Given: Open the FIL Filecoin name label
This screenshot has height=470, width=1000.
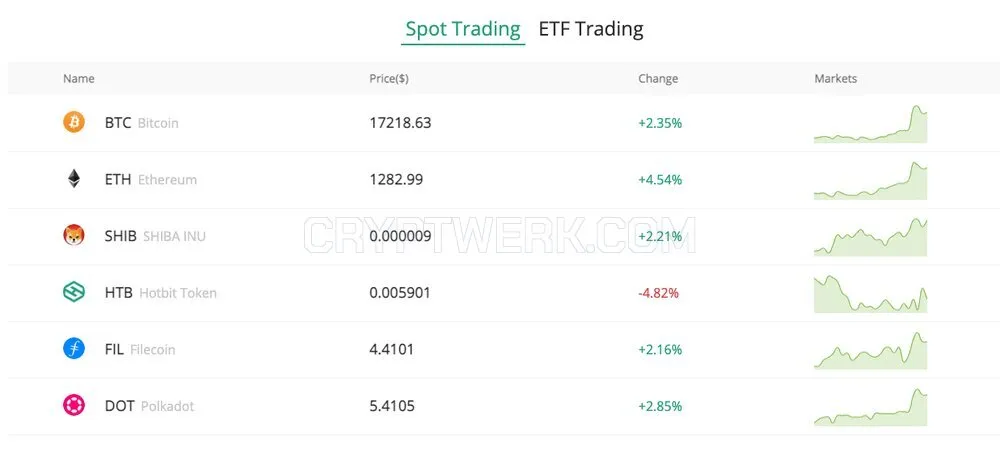Looking at the screenshot, I should [140, 349].
